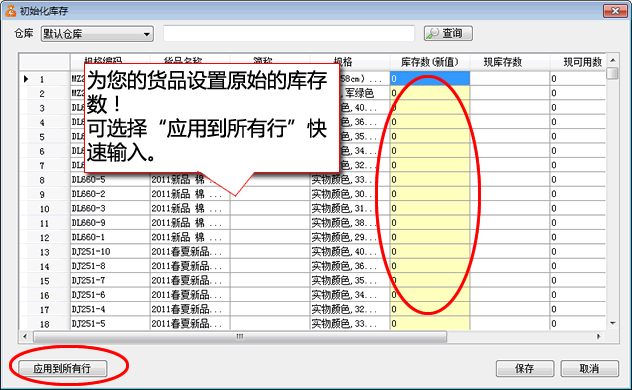Click the 库存数(新值) column header
This screenshot has height=390, width=632.
(x=430, y=62)
